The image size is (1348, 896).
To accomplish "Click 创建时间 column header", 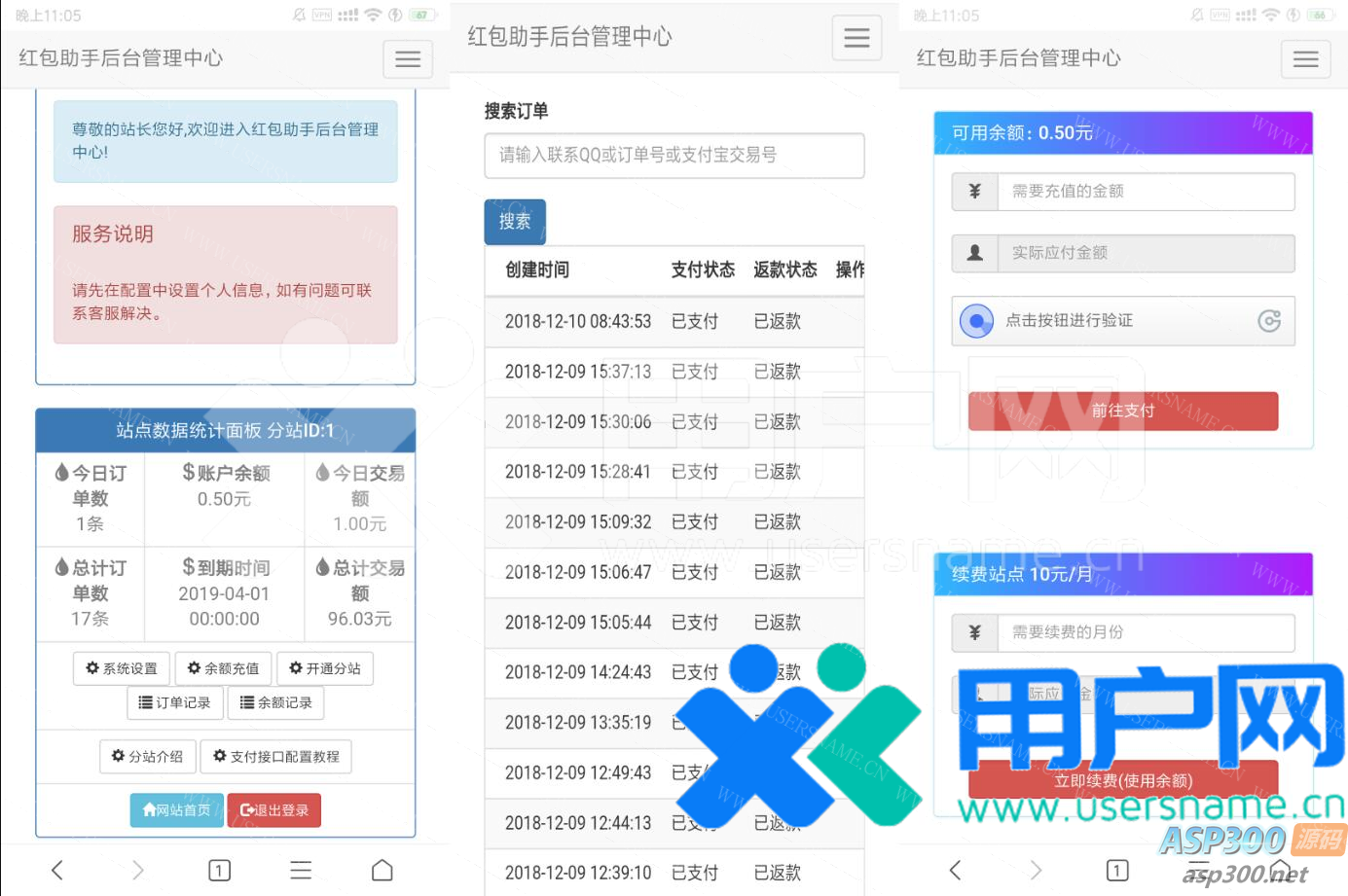I will pyautogui.click(x=537, y=269).
